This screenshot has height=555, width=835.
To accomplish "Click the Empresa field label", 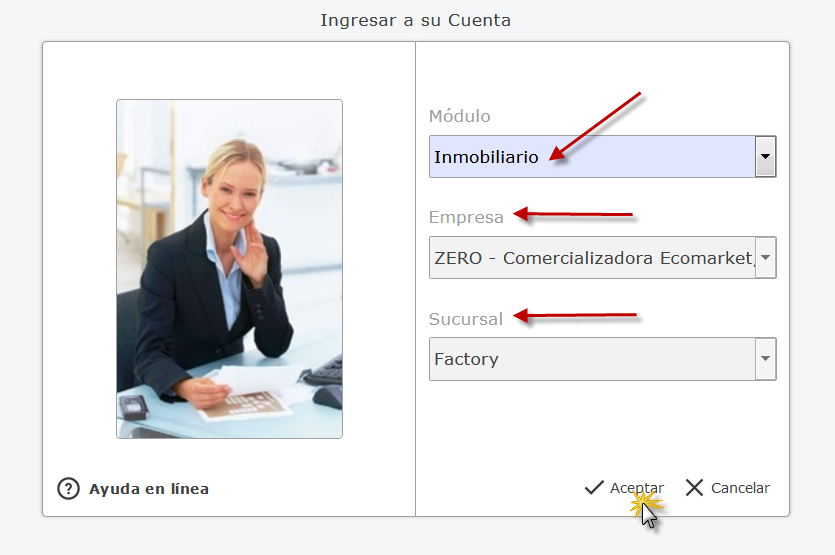I will [466, 217].
